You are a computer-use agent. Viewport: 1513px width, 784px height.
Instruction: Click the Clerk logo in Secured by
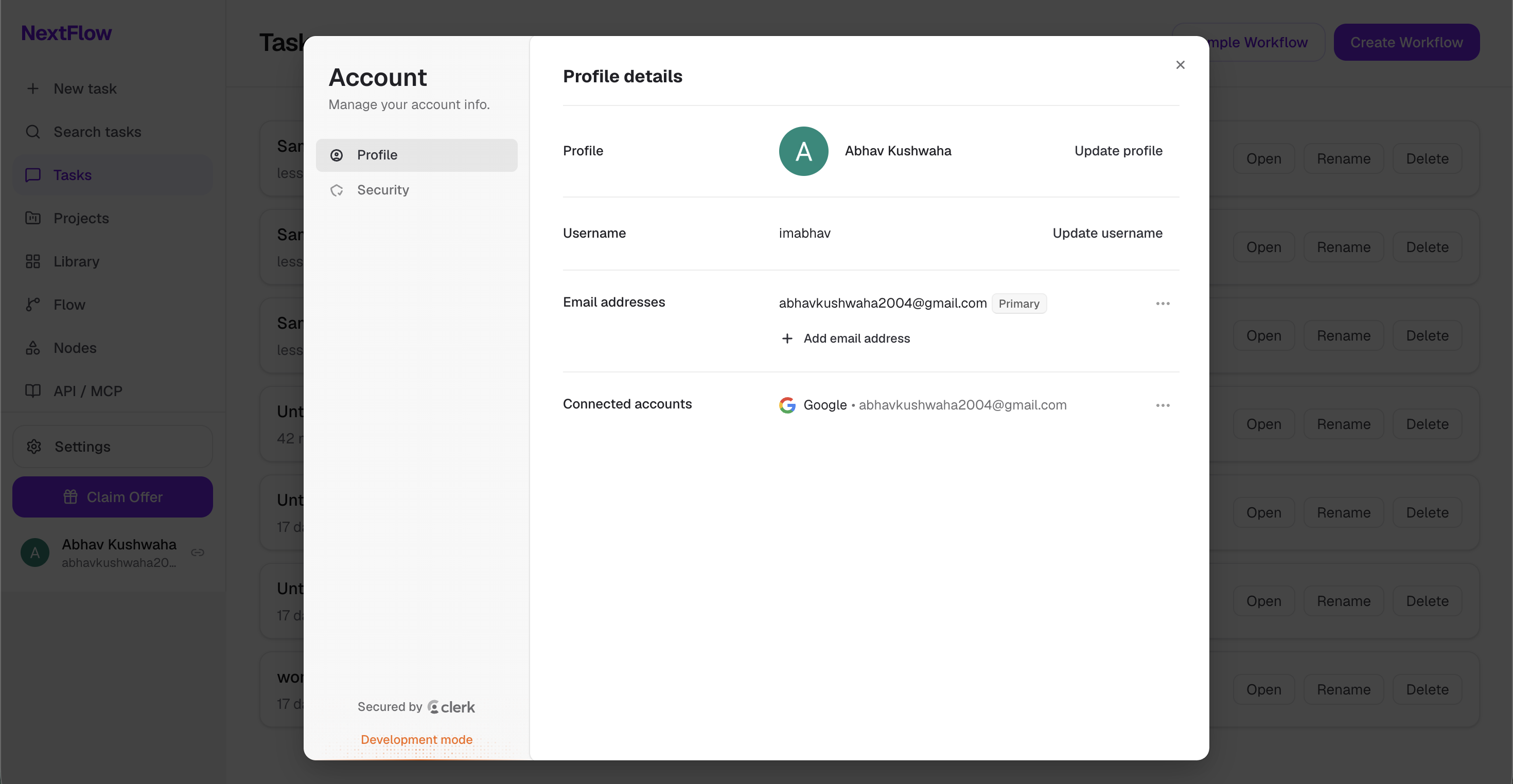click(451, 707)
